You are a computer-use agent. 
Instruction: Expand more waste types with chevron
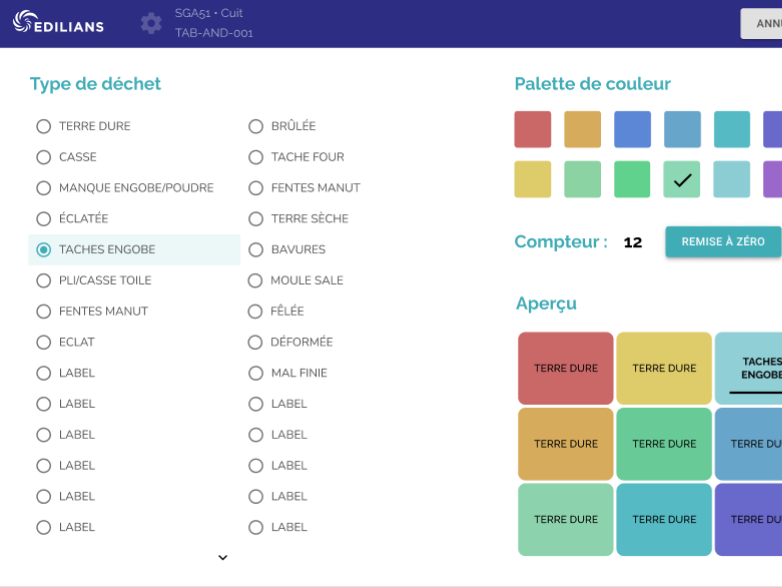[x=223, y=557]
